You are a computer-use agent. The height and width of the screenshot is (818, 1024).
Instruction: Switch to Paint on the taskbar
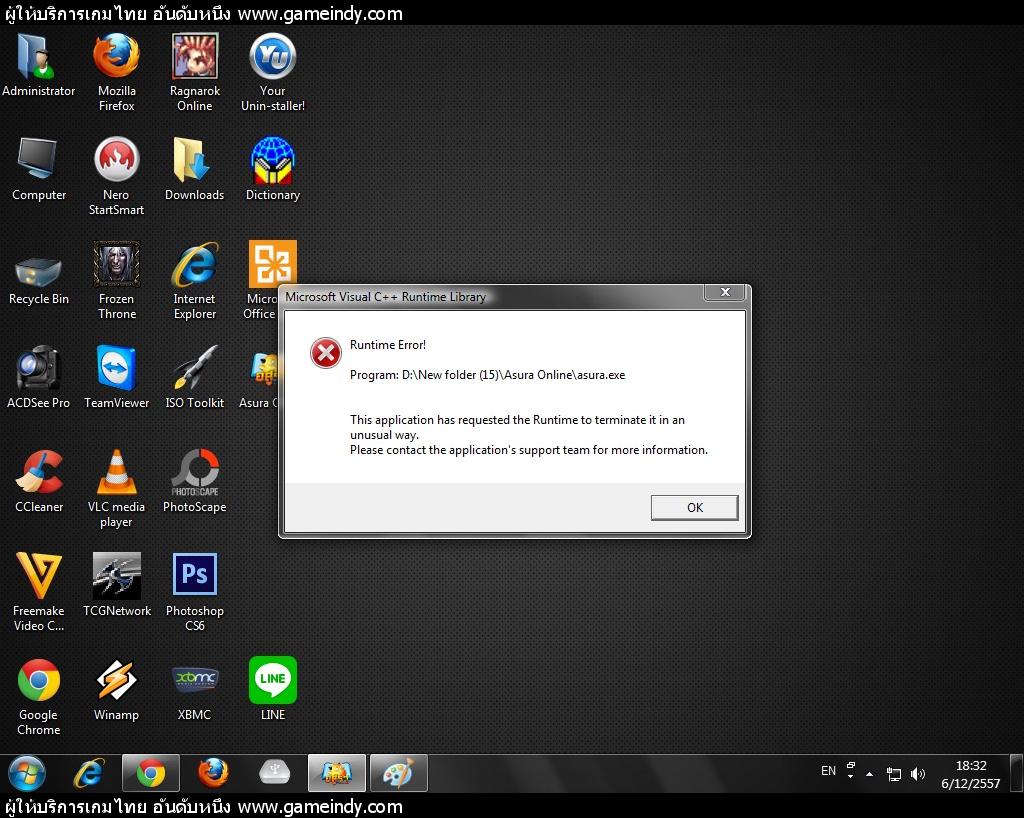398,774
